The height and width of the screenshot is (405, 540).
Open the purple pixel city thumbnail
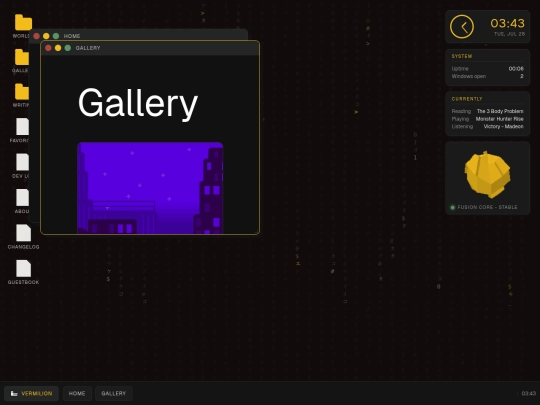[150, 188]
